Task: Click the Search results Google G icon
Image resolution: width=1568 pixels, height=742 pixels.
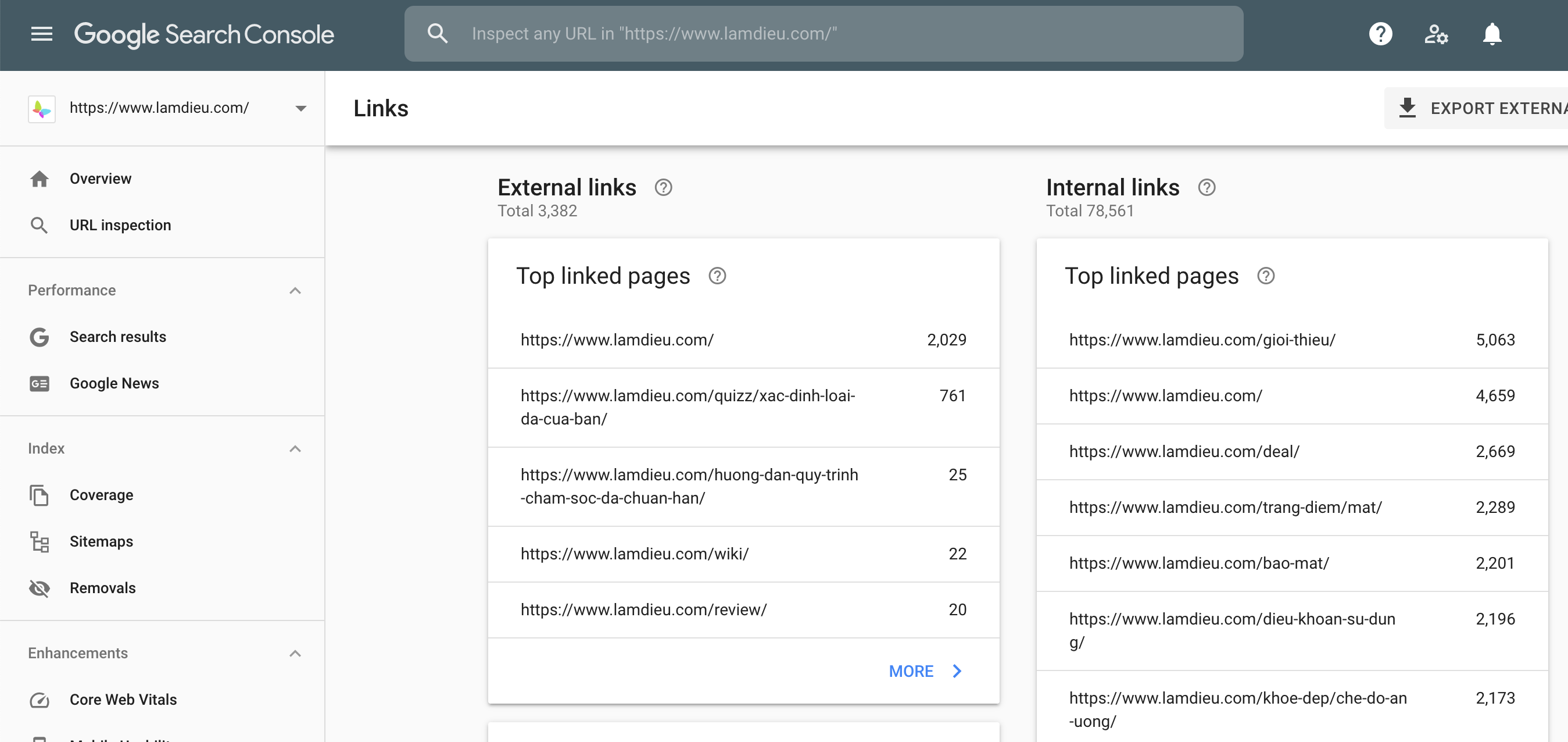Action: pos(40,337)
